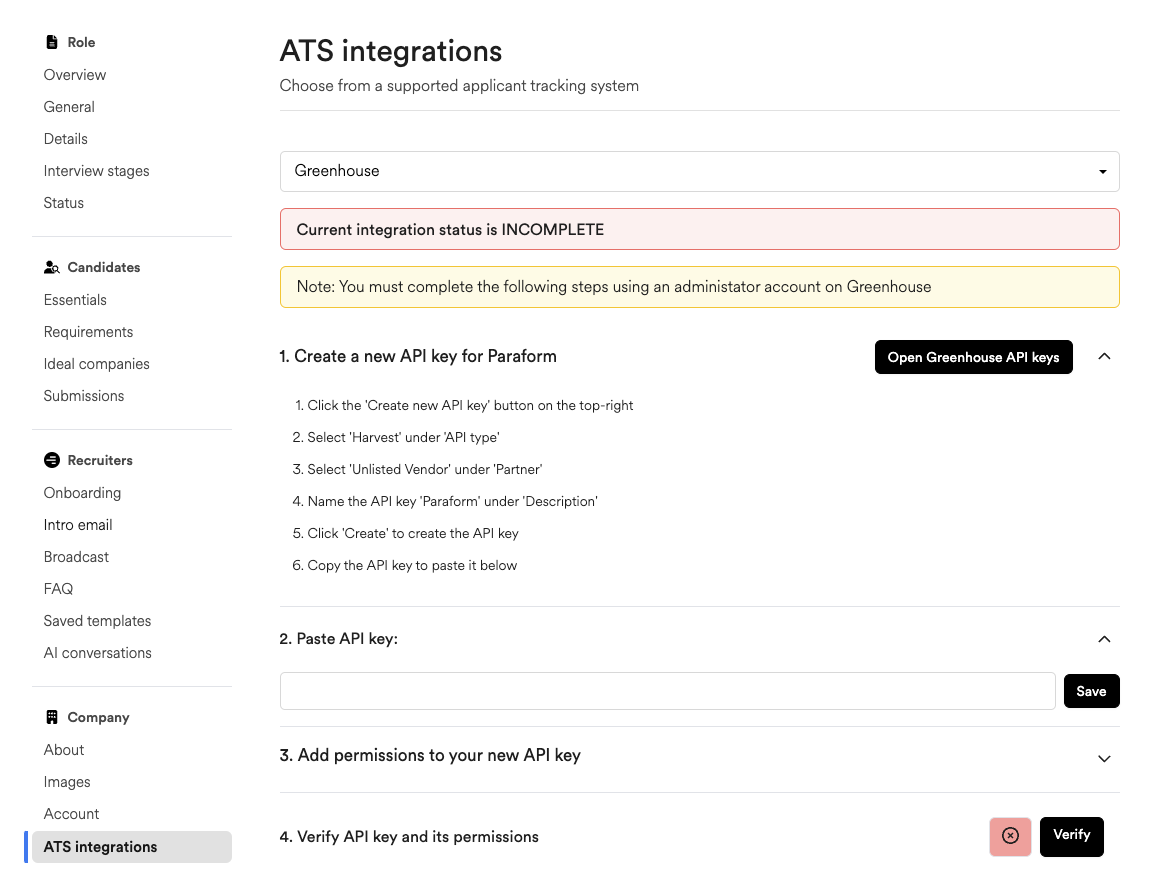Click '4. Verify API key and its permissions' text
1175x872 pixels.
click(x=409, y=837)
